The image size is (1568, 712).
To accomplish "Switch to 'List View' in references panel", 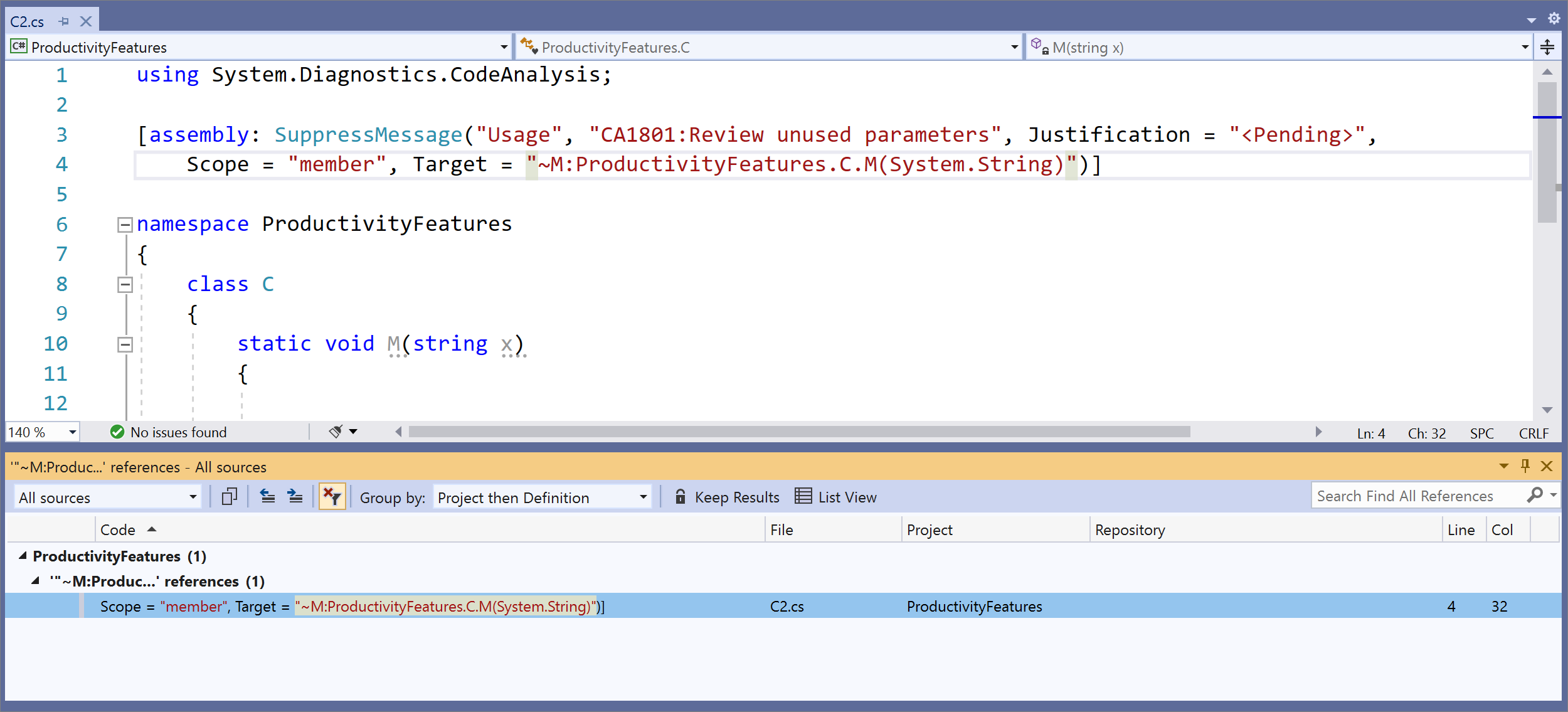I will 836,497.
